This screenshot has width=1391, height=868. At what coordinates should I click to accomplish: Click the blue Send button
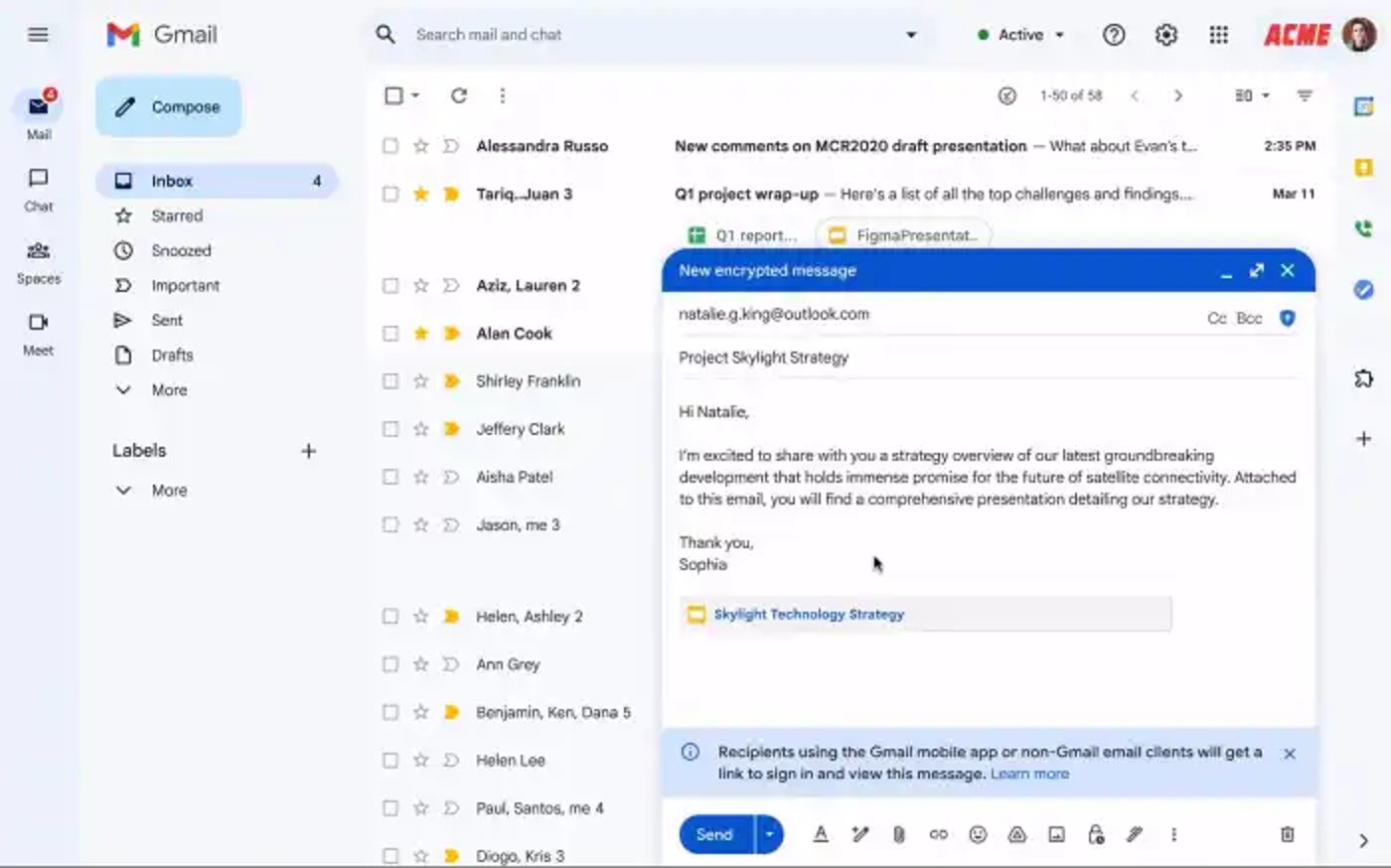point(714,834)
